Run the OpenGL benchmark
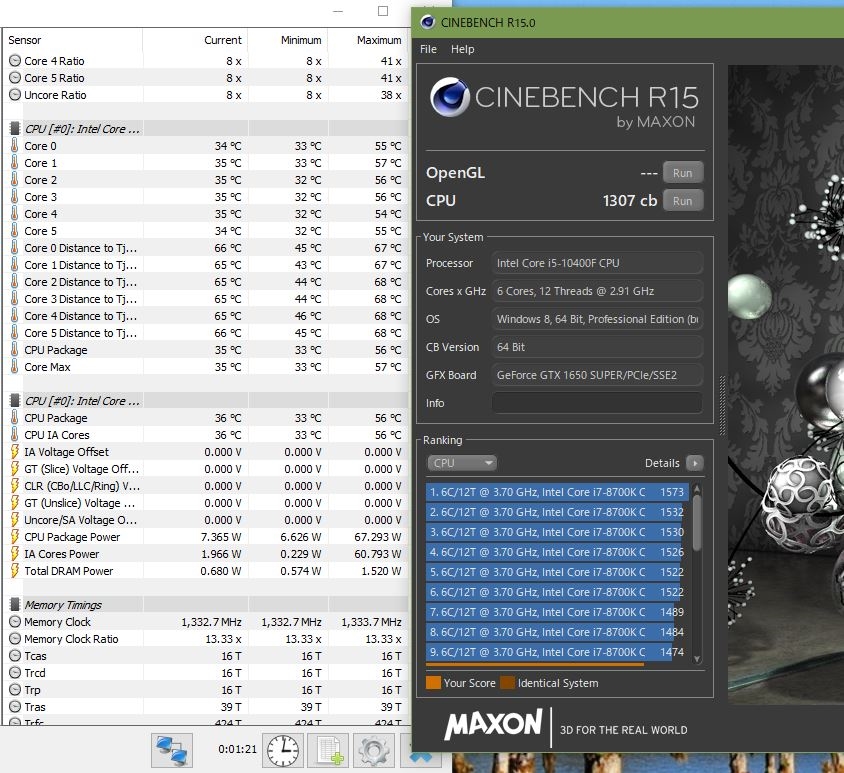844x773 pixels. click(x=682, y=172)
